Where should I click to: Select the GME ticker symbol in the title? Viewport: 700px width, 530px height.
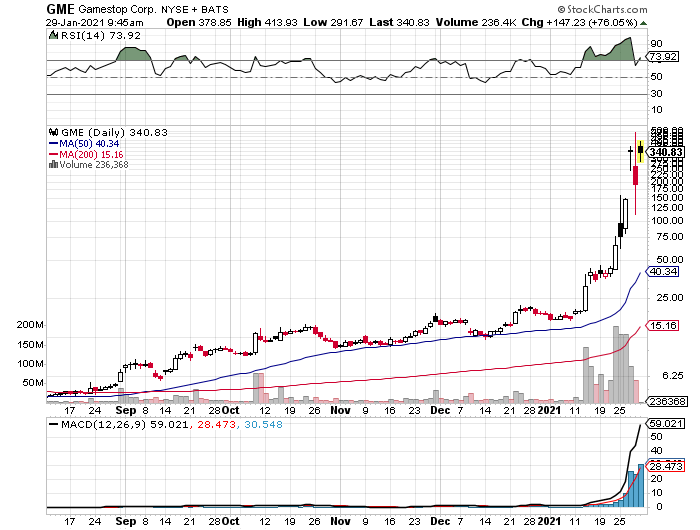click(61, 9)
